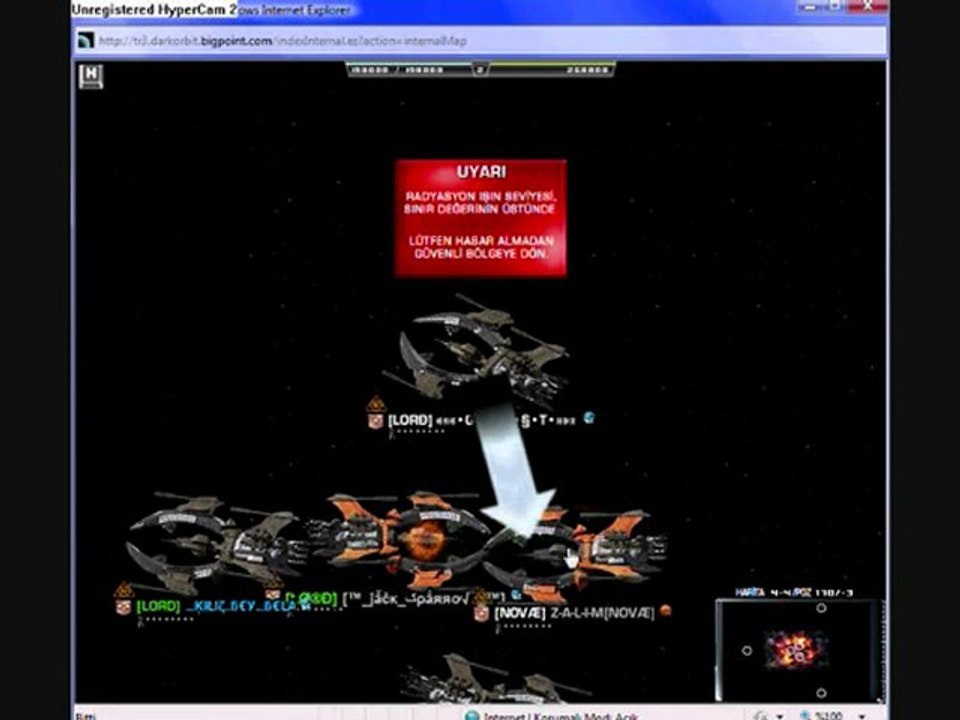The width and height of the screenshot is (960, 720).
Task: Click the Bitti status text in the status bar
Action: tap(85, 716)
